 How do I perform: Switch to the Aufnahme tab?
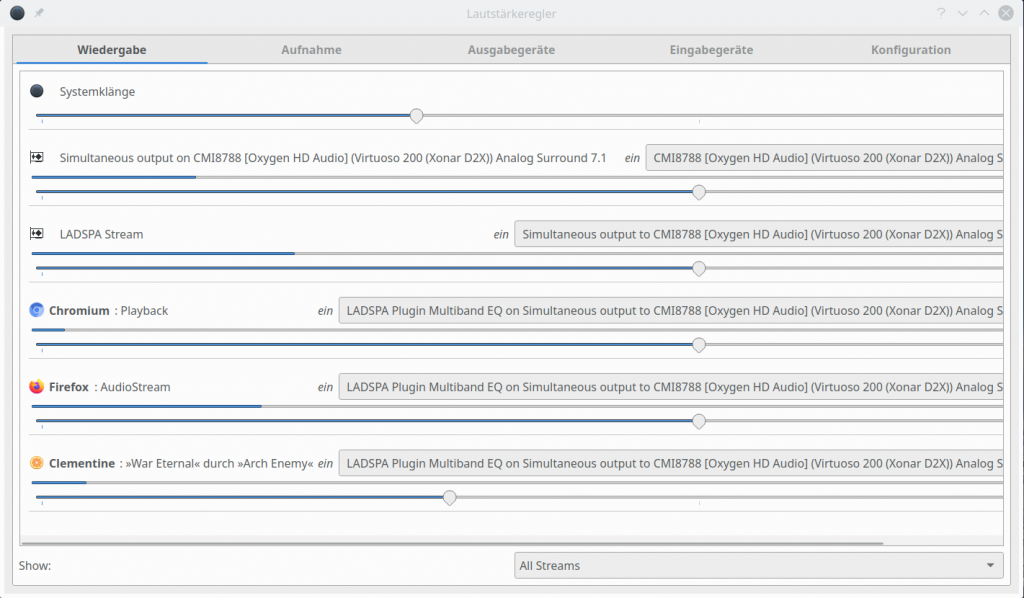[x=311, y=49]
